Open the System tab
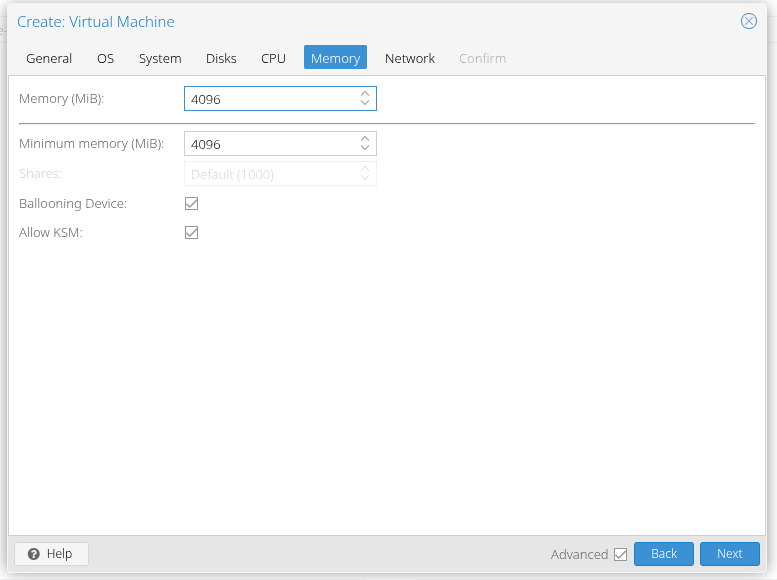Image resolution: width=777 pixels, height=580 pixels. click(160, 58)
